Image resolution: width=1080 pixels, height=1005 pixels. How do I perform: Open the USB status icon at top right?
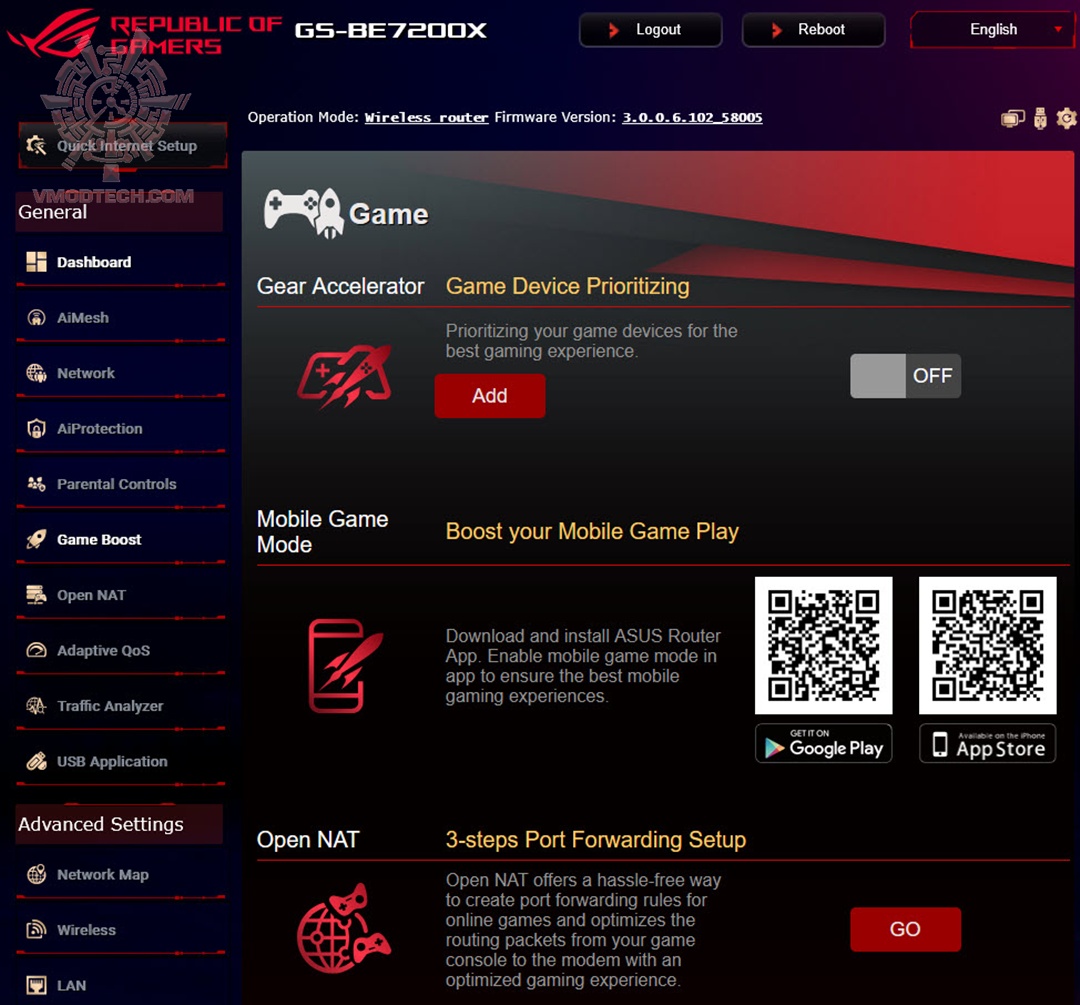tap(1039, 118)
